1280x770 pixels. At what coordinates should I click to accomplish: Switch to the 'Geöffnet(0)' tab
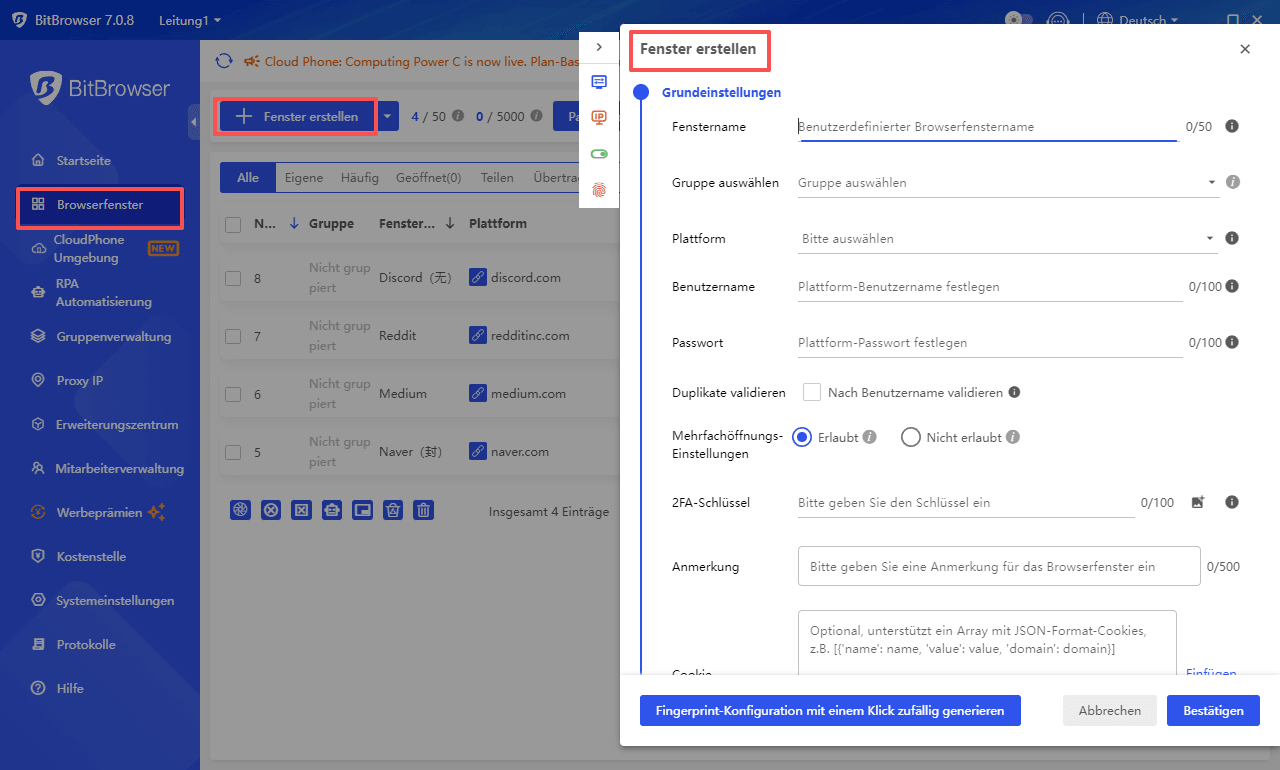coord(428,177)
